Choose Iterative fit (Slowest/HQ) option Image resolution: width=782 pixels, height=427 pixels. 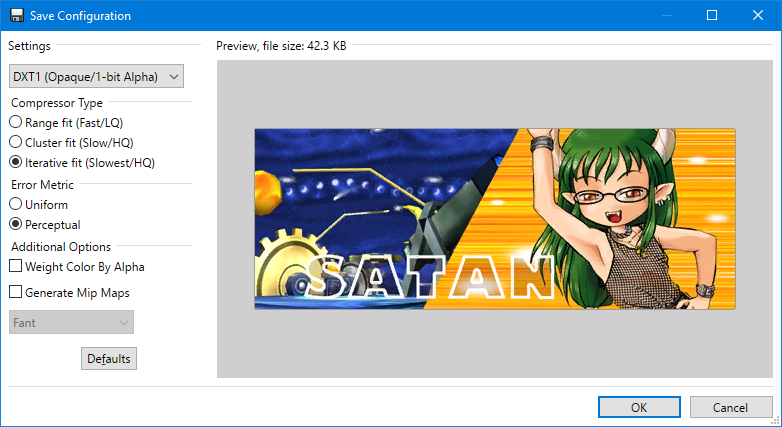point(82,163)
